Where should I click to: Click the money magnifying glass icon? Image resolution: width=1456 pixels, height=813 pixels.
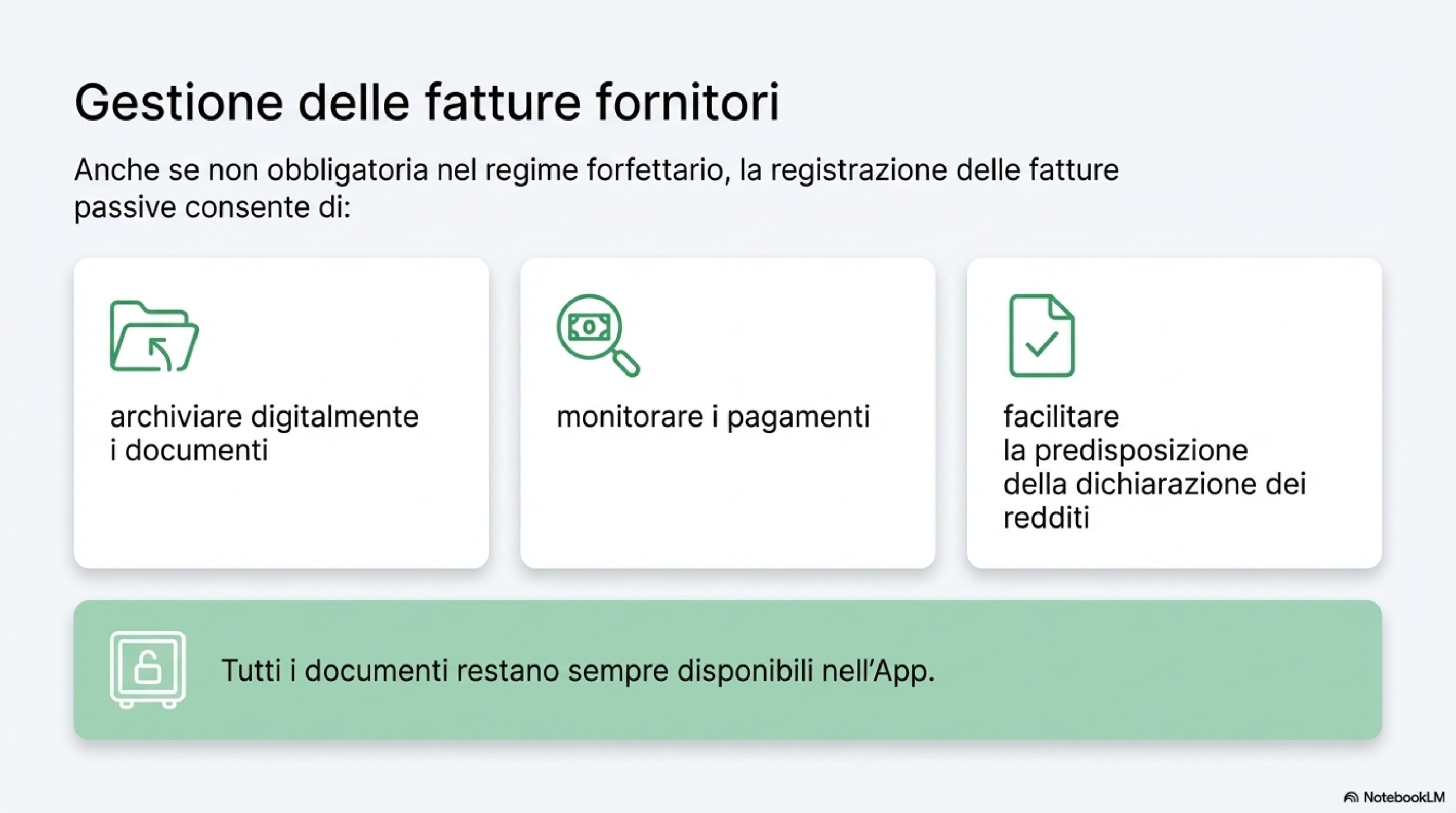click(597, 335)
